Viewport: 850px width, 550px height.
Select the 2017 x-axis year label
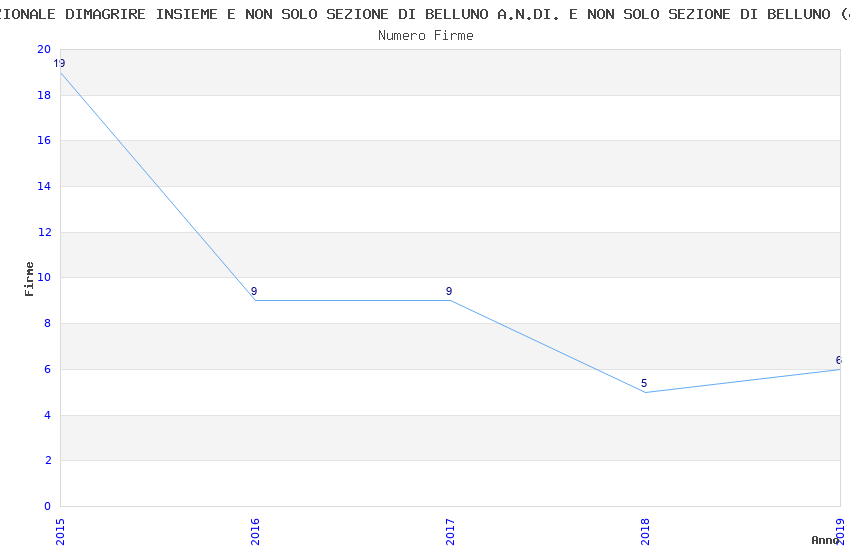click(450, 531)
